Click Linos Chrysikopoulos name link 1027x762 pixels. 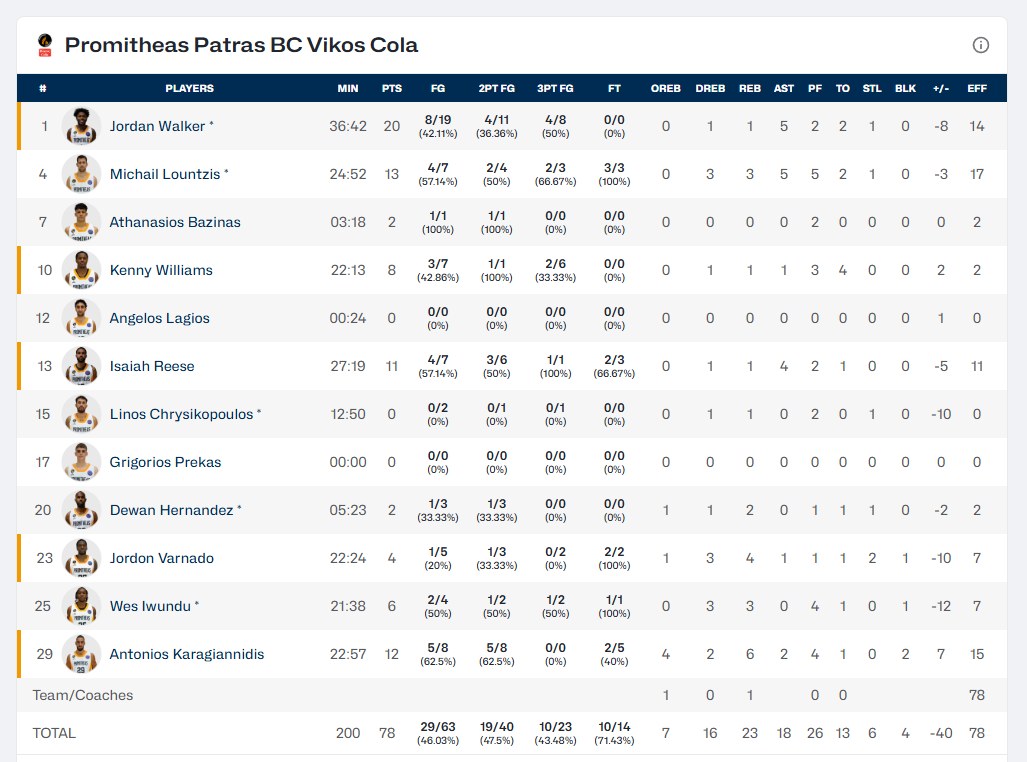pos(181,414)
